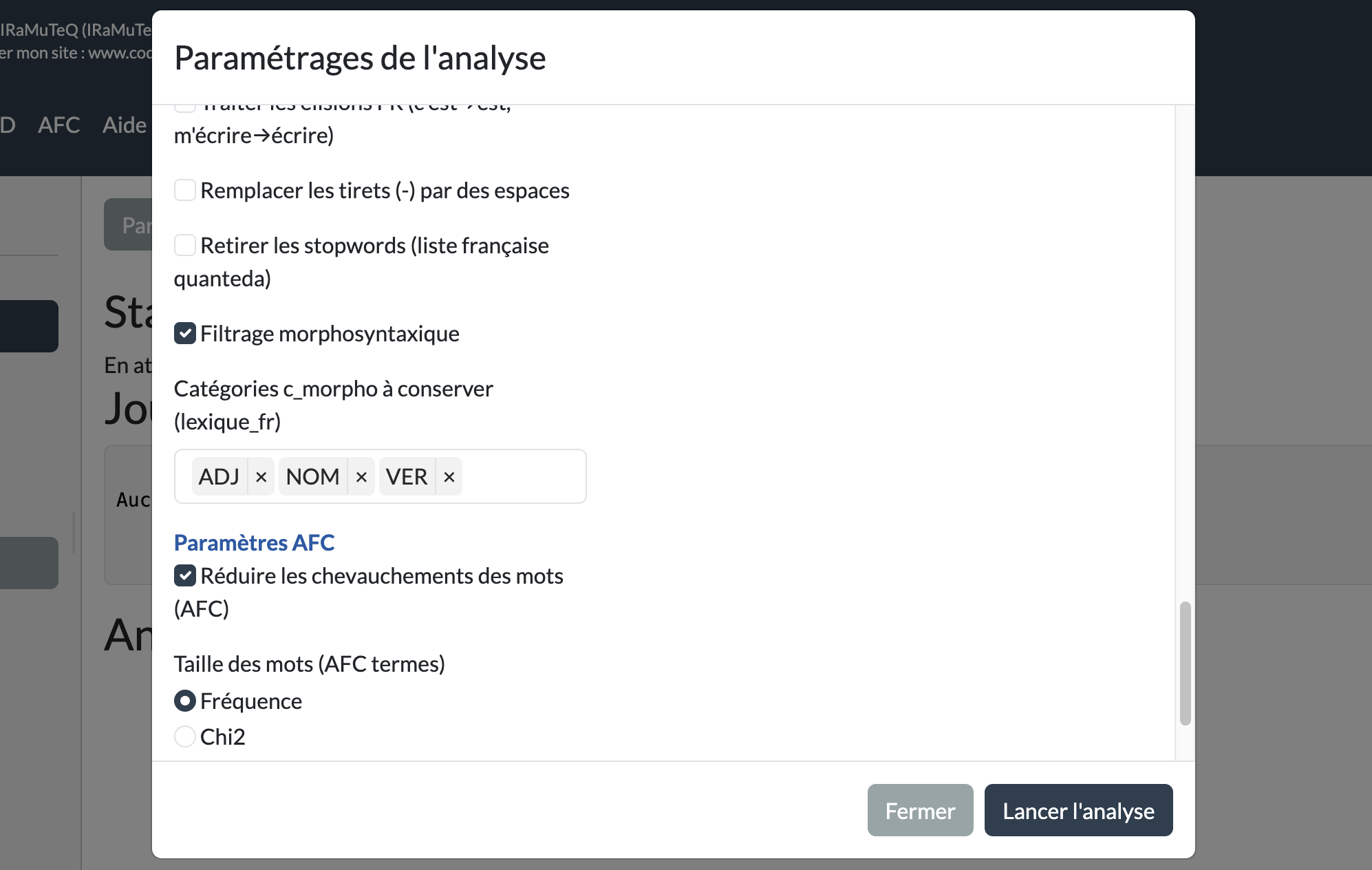This screenshot has width=1372, height=870.
Task: Select the Fréquence radio option
Action: pyautogui.click(x=185, y=701)
